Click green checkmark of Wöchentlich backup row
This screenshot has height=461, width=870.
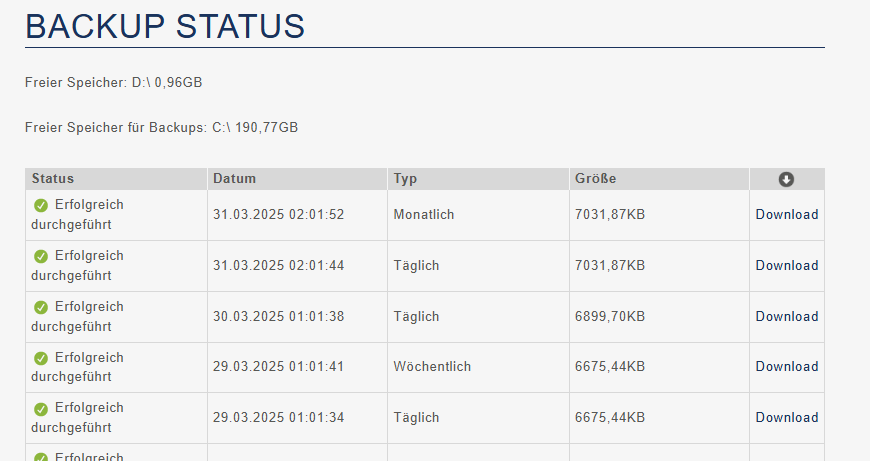(x=41, y=358)
